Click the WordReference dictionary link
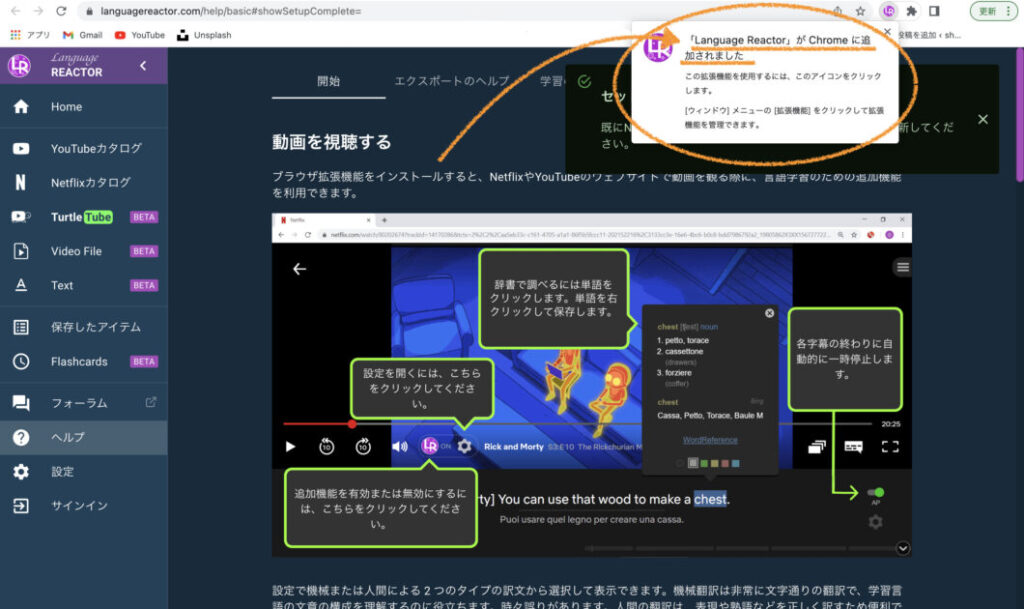Screen dimensions: 1024x609 click(x=711, y=439)
